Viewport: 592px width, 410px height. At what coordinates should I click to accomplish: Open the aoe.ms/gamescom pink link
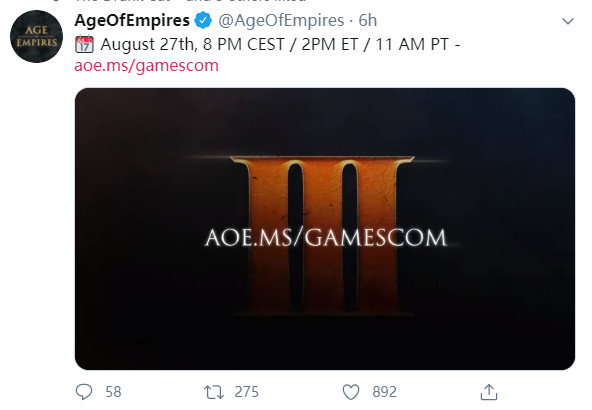(146, 65)
